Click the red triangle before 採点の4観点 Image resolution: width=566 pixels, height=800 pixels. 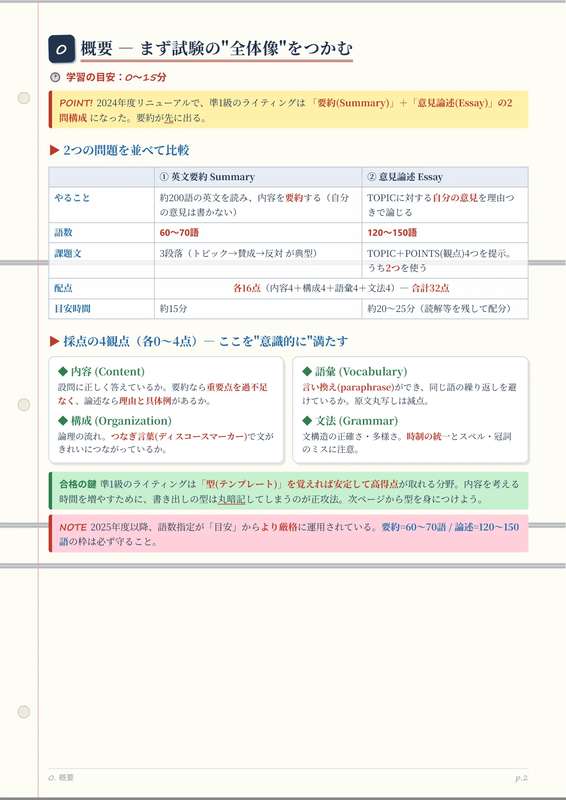[55, 341]
